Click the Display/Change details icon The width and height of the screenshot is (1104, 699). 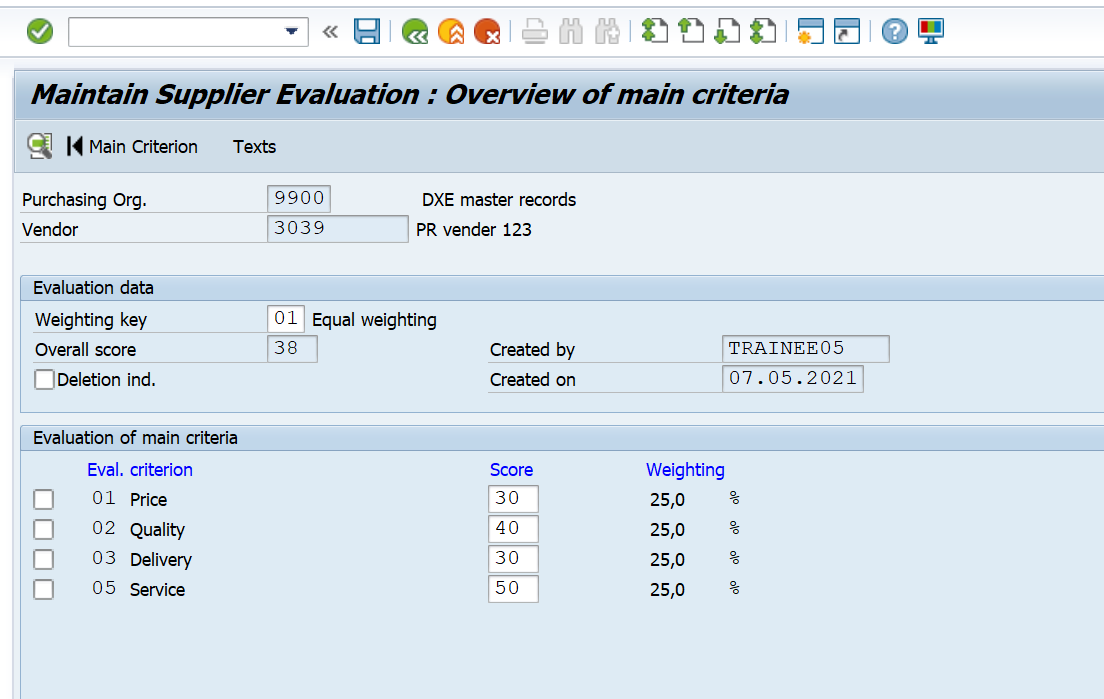point(39,146)
